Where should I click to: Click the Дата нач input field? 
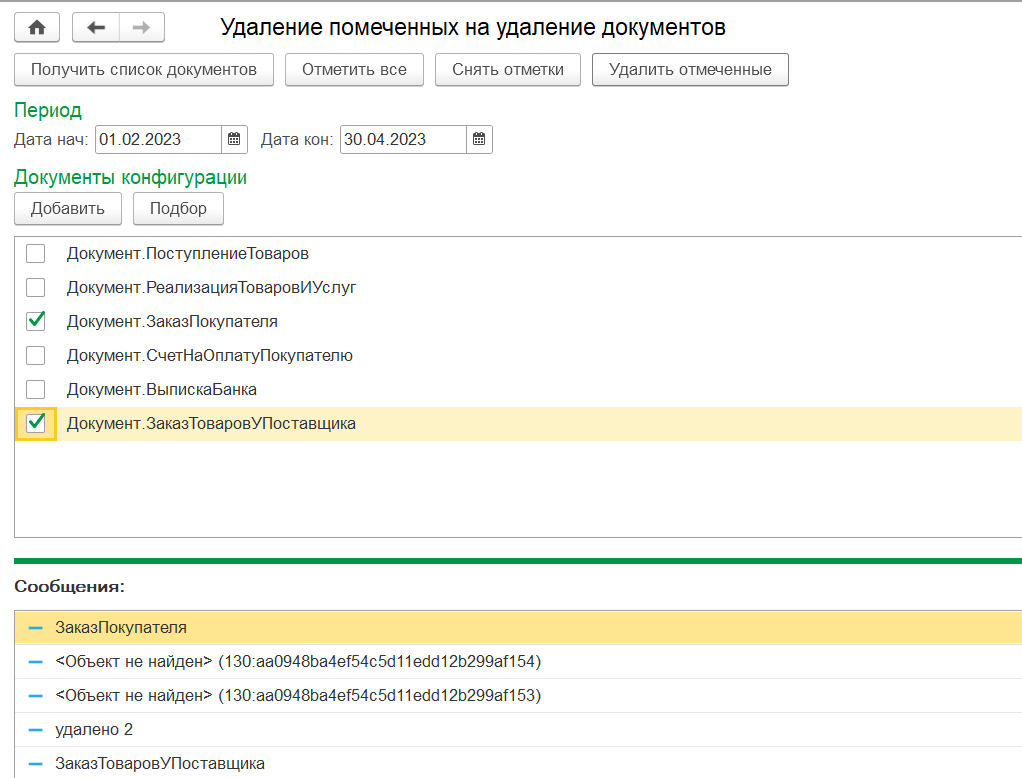(x=158, y=139)
